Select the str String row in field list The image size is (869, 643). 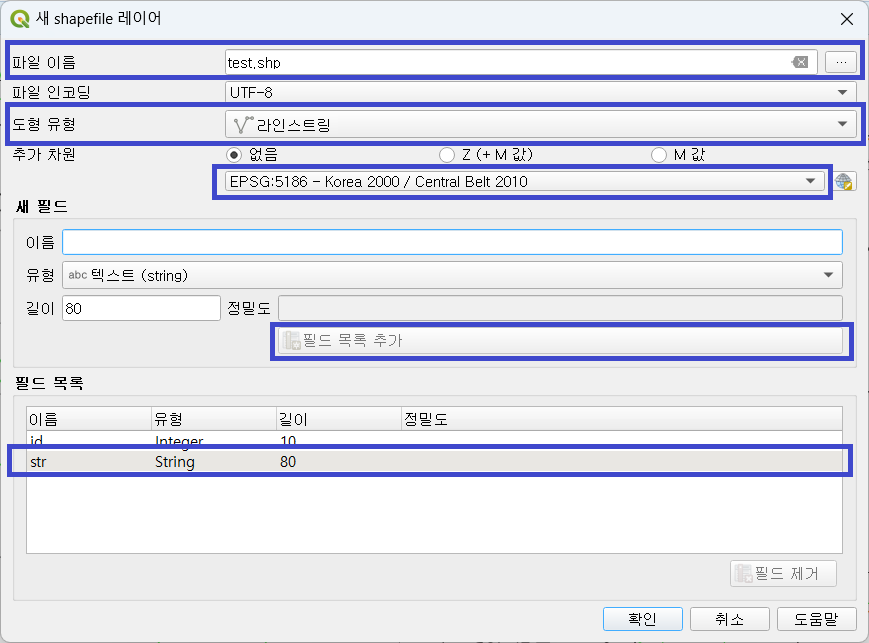coord(434,462)
